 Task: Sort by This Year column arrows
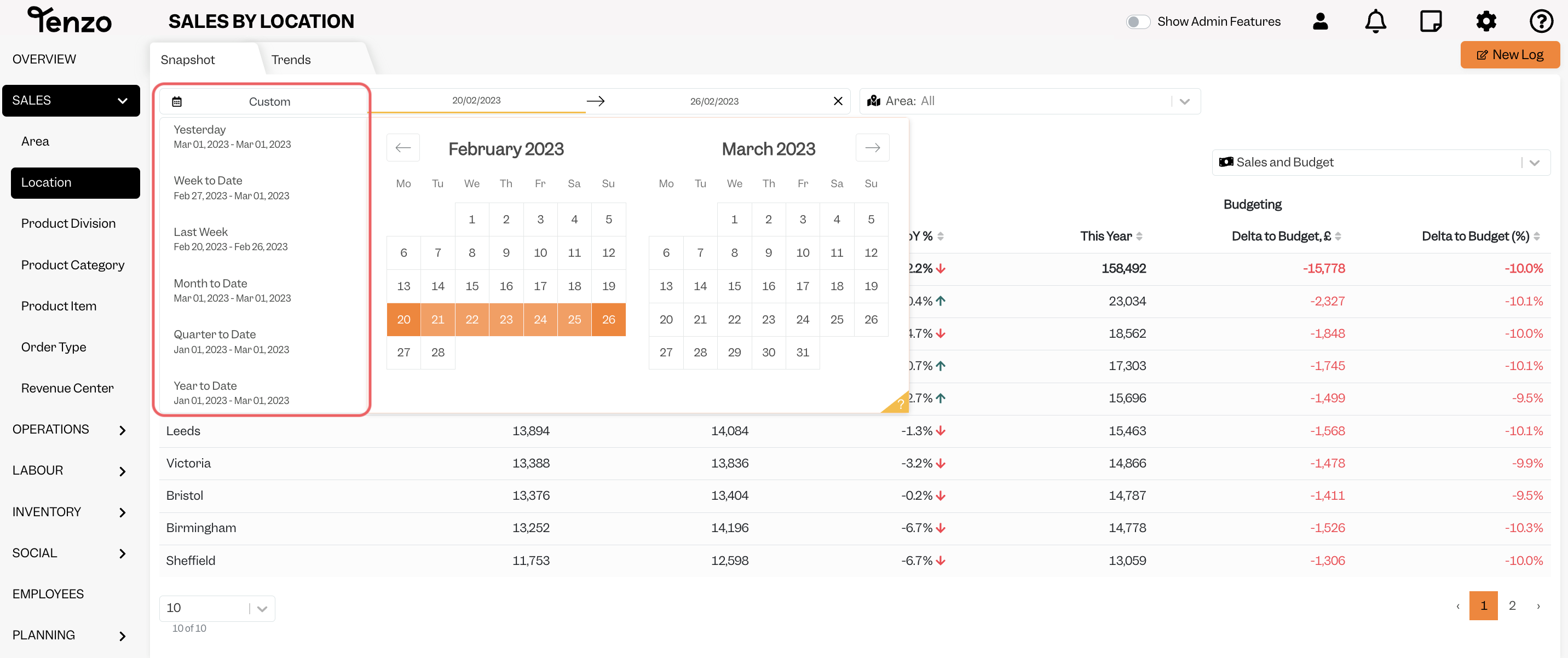pyautogui.click(x=1139, y=236)
